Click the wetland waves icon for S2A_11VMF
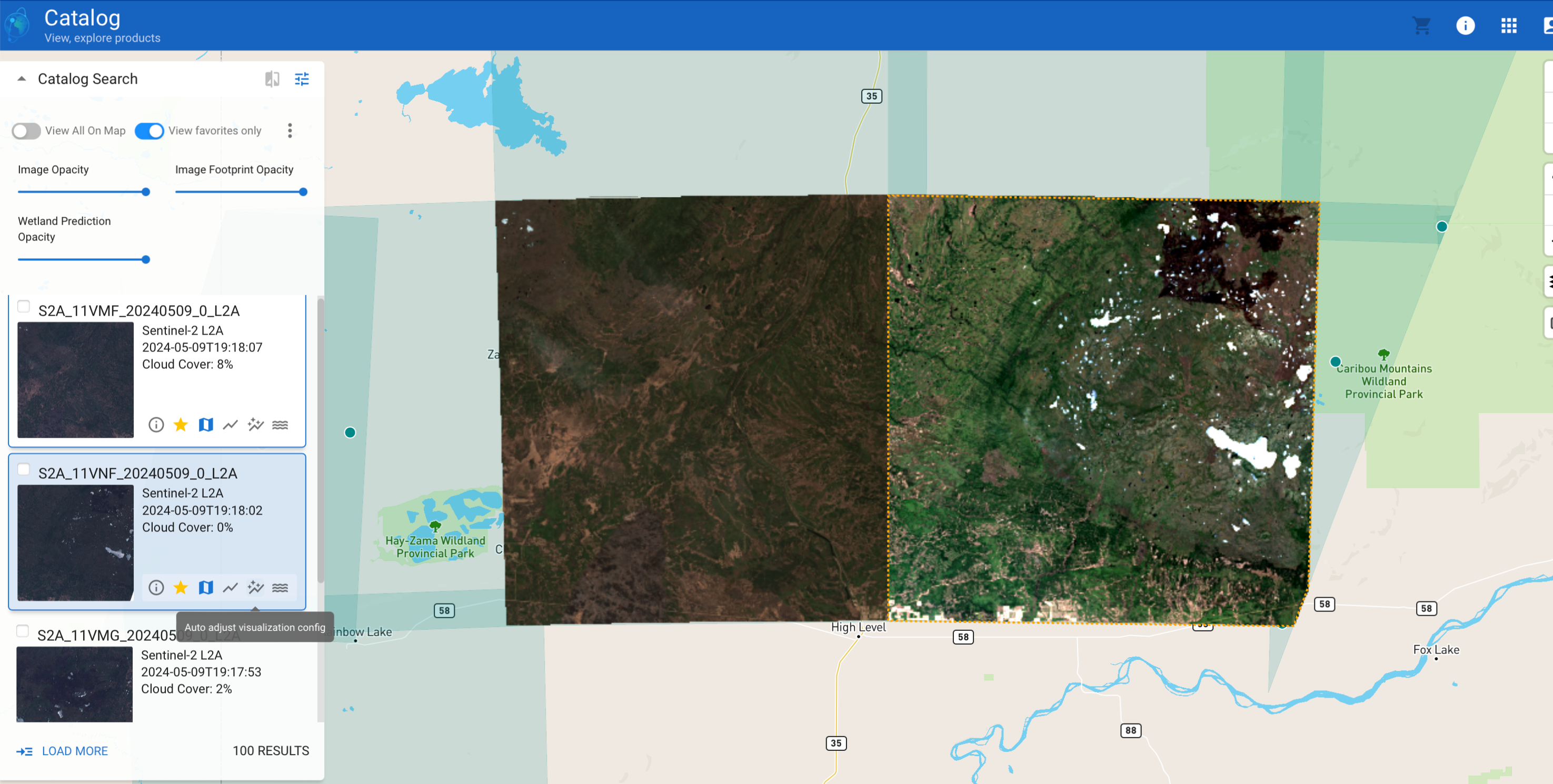The image size is (1553, 784). tap(281, 425)
